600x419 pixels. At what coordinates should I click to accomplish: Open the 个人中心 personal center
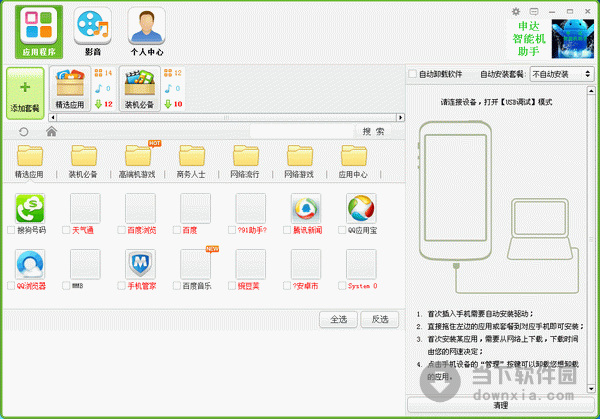(146, 30)
